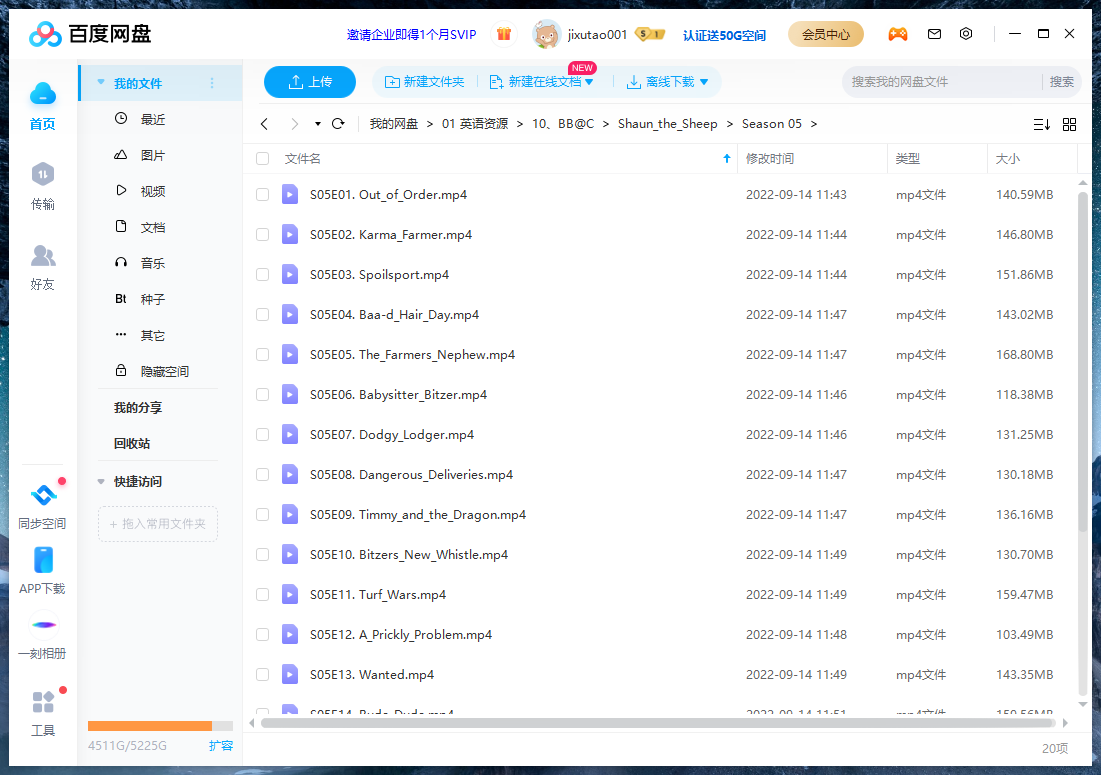Image resolution: width=1101 pixels, height=775 pixels.
Task: Click 新建文件夹 new folder button
Action: point(425,82)
